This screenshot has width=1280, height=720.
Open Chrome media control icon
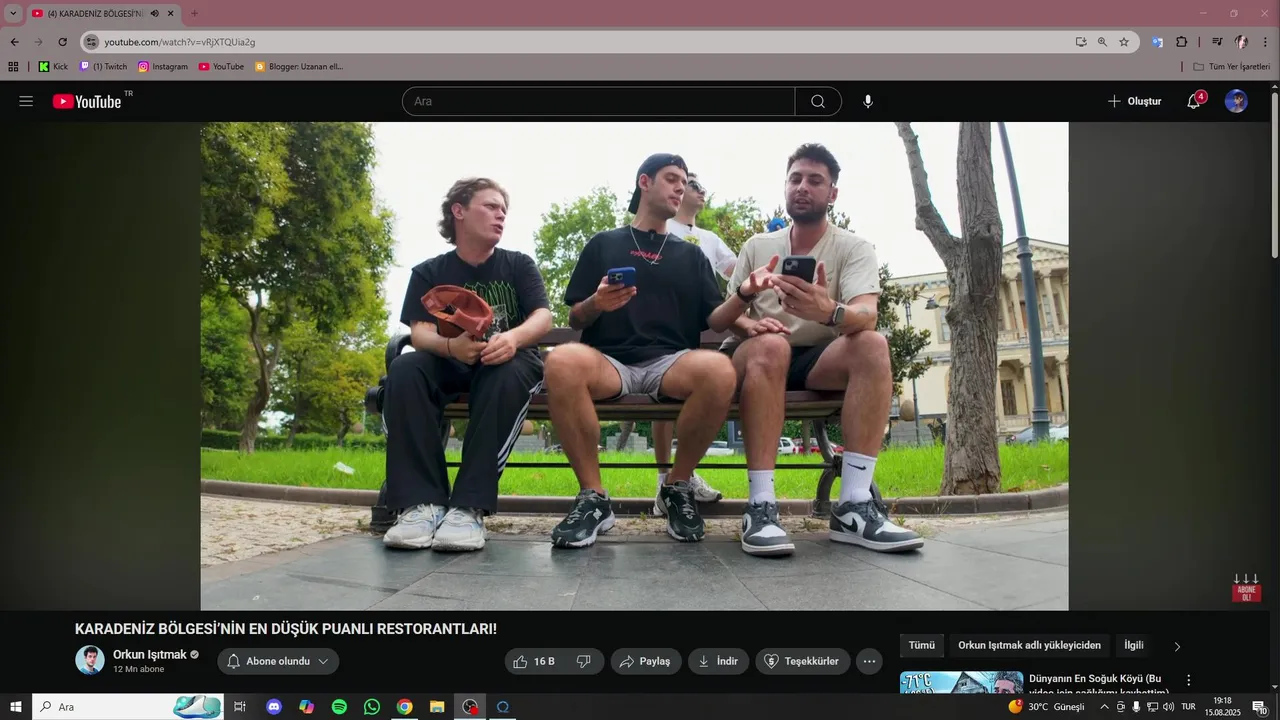[x=1217, y=42]
